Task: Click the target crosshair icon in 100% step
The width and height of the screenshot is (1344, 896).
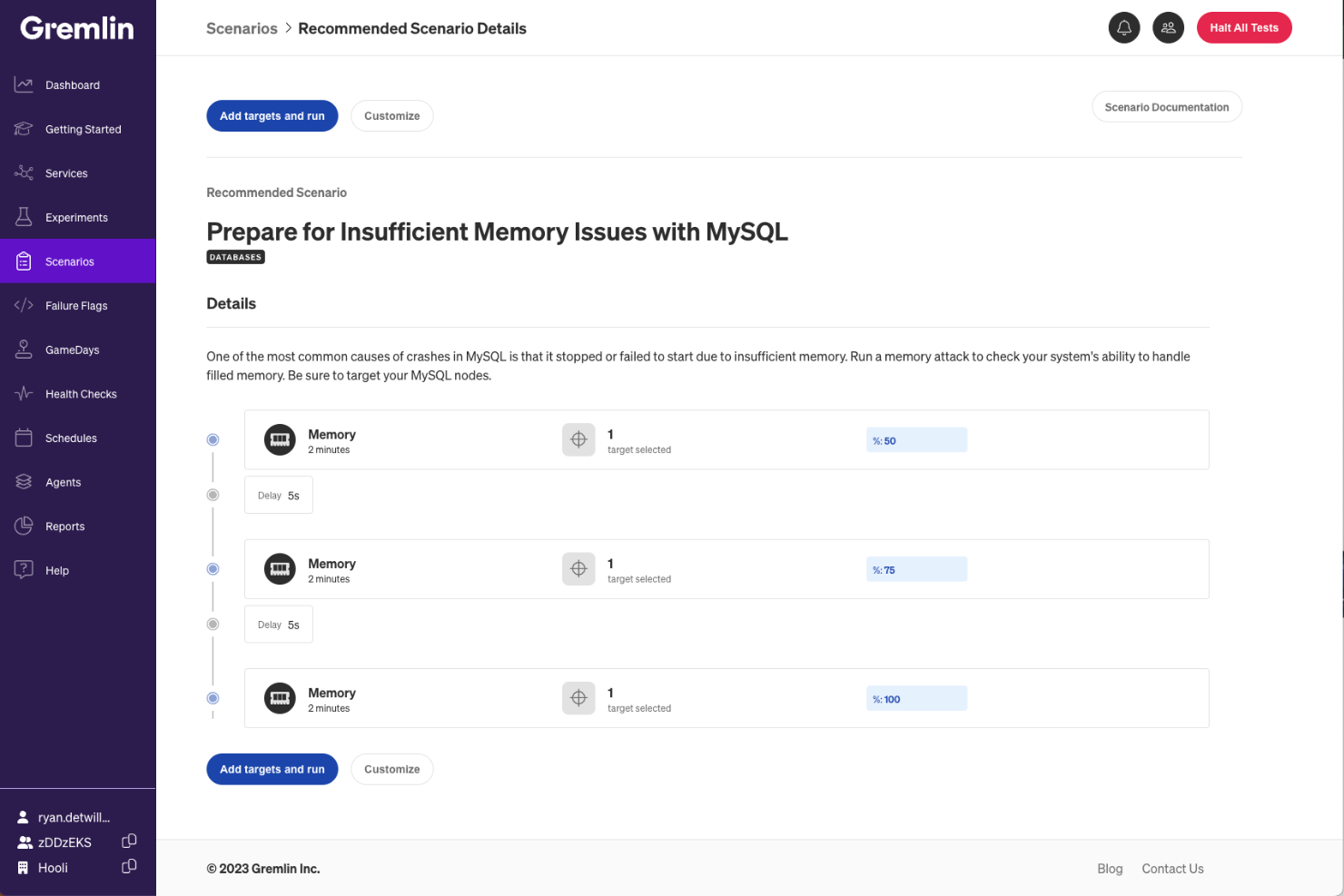Action: click(578, 698)
